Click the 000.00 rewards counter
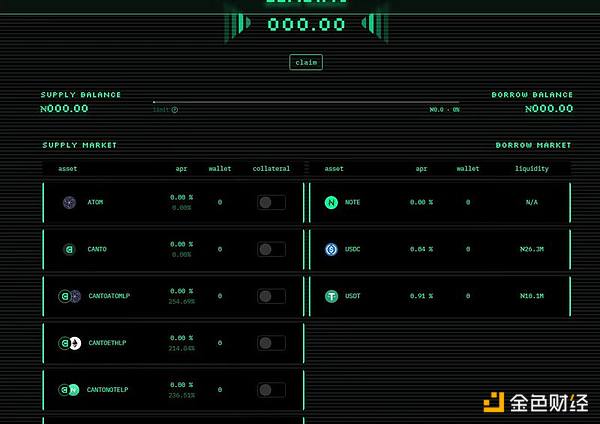This screenshot has height=424, width=600. 306,24
